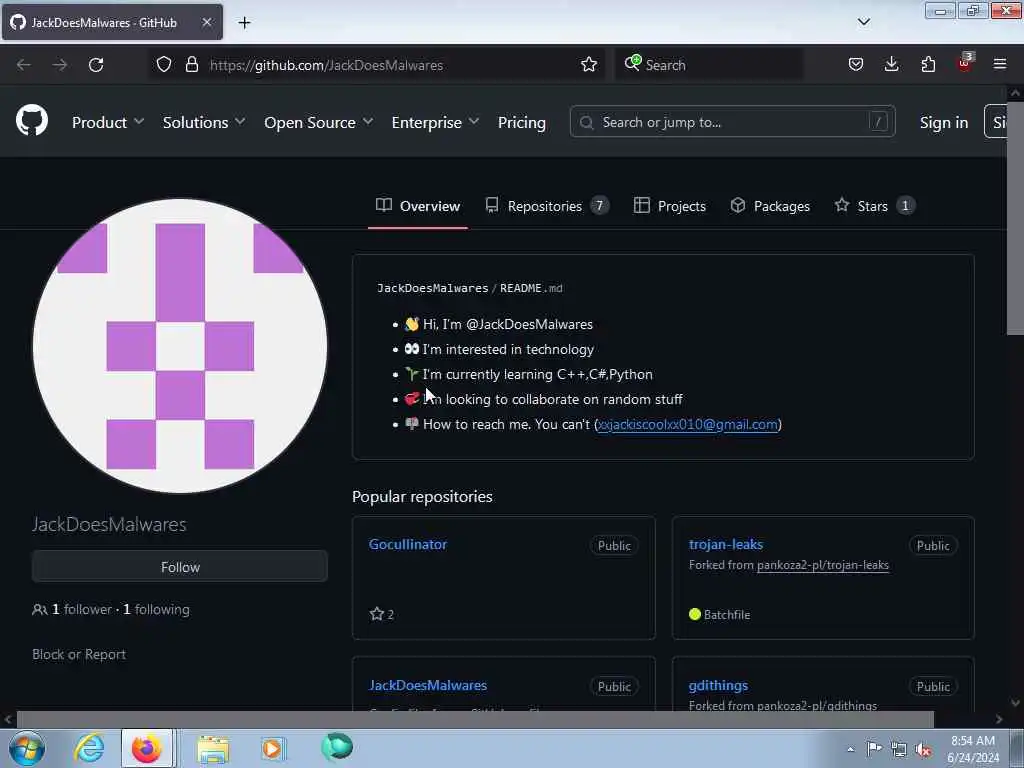This screenshot has width=1024, height=768.
Task: Open the list all tabs chevron
Action: (864, 22)
